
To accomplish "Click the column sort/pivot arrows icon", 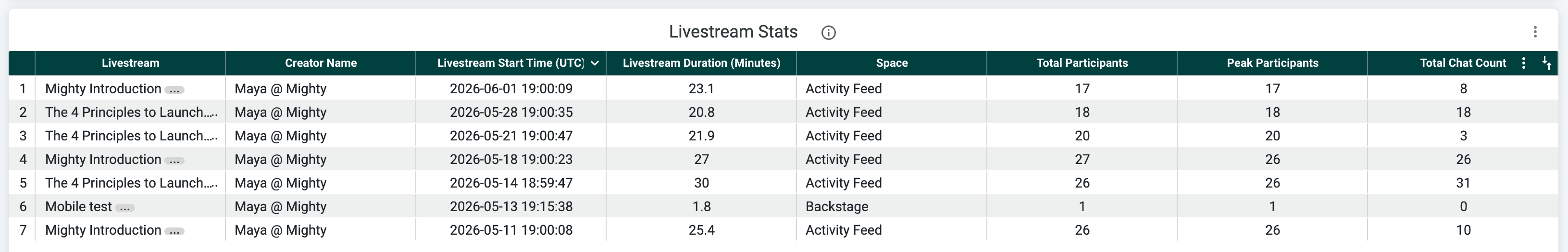I will point(1546,63).
